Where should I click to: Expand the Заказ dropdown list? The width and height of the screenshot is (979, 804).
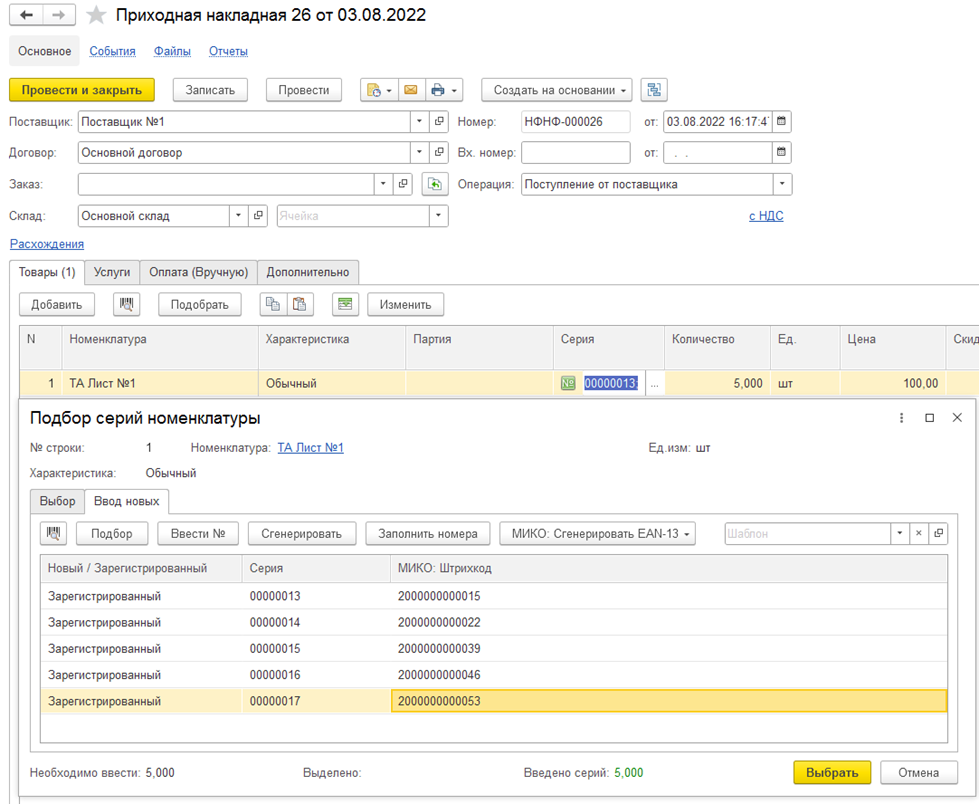point(383,184)
